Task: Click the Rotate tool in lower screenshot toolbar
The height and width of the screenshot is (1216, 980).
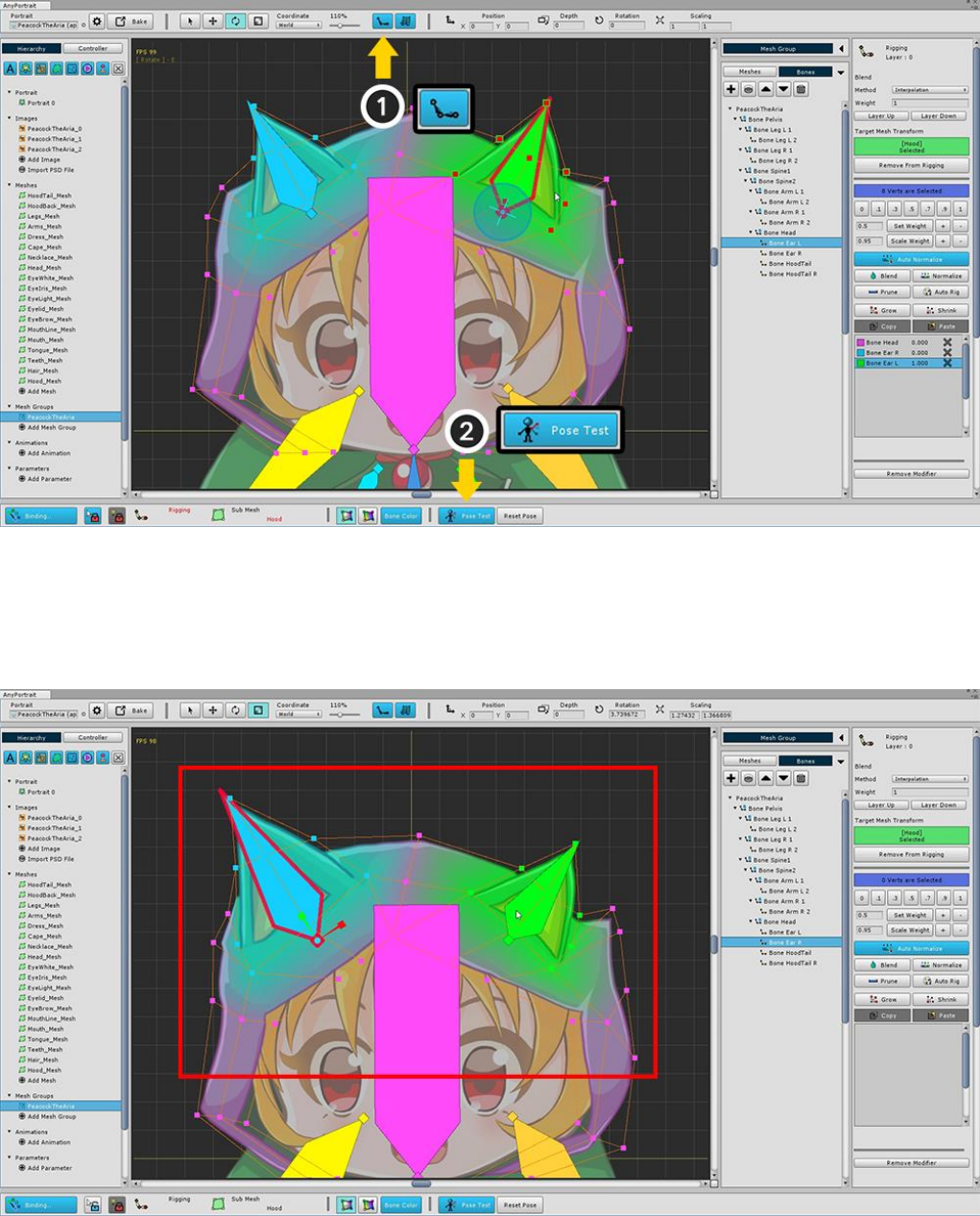Action: (236, 710)
